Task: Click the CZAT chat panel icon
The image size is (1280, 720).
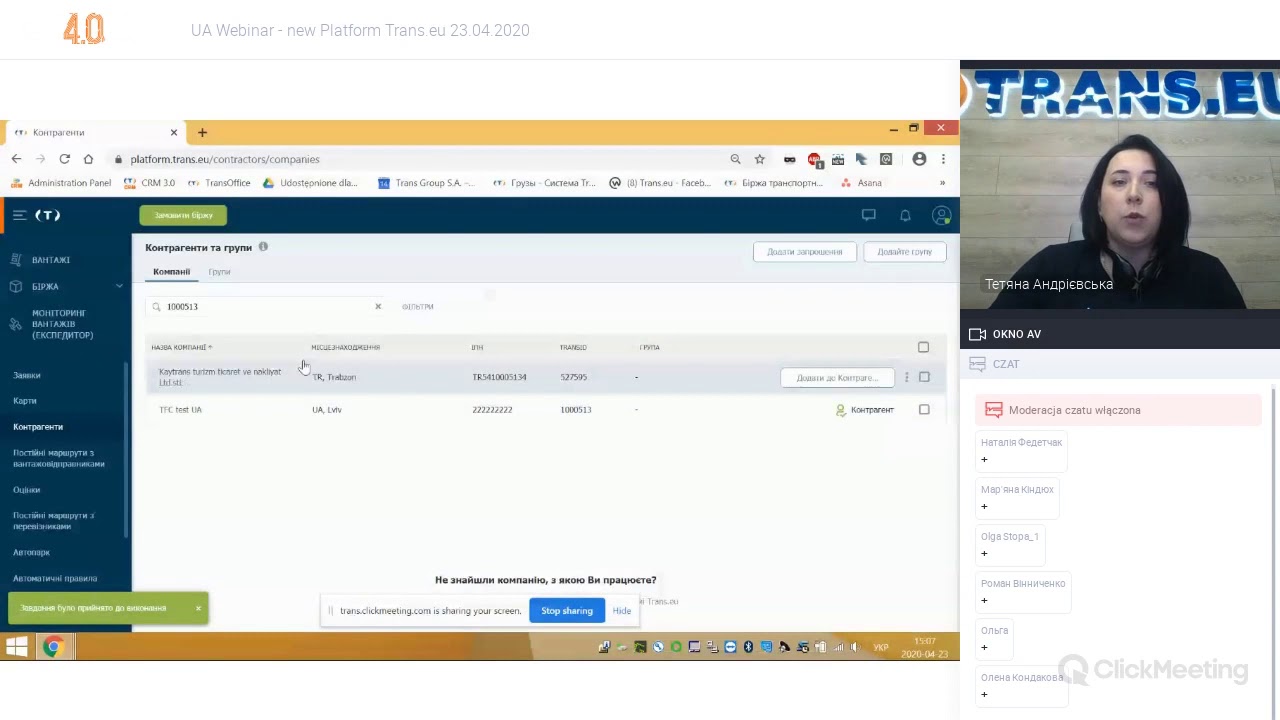Action: click(x=978, y=364)
